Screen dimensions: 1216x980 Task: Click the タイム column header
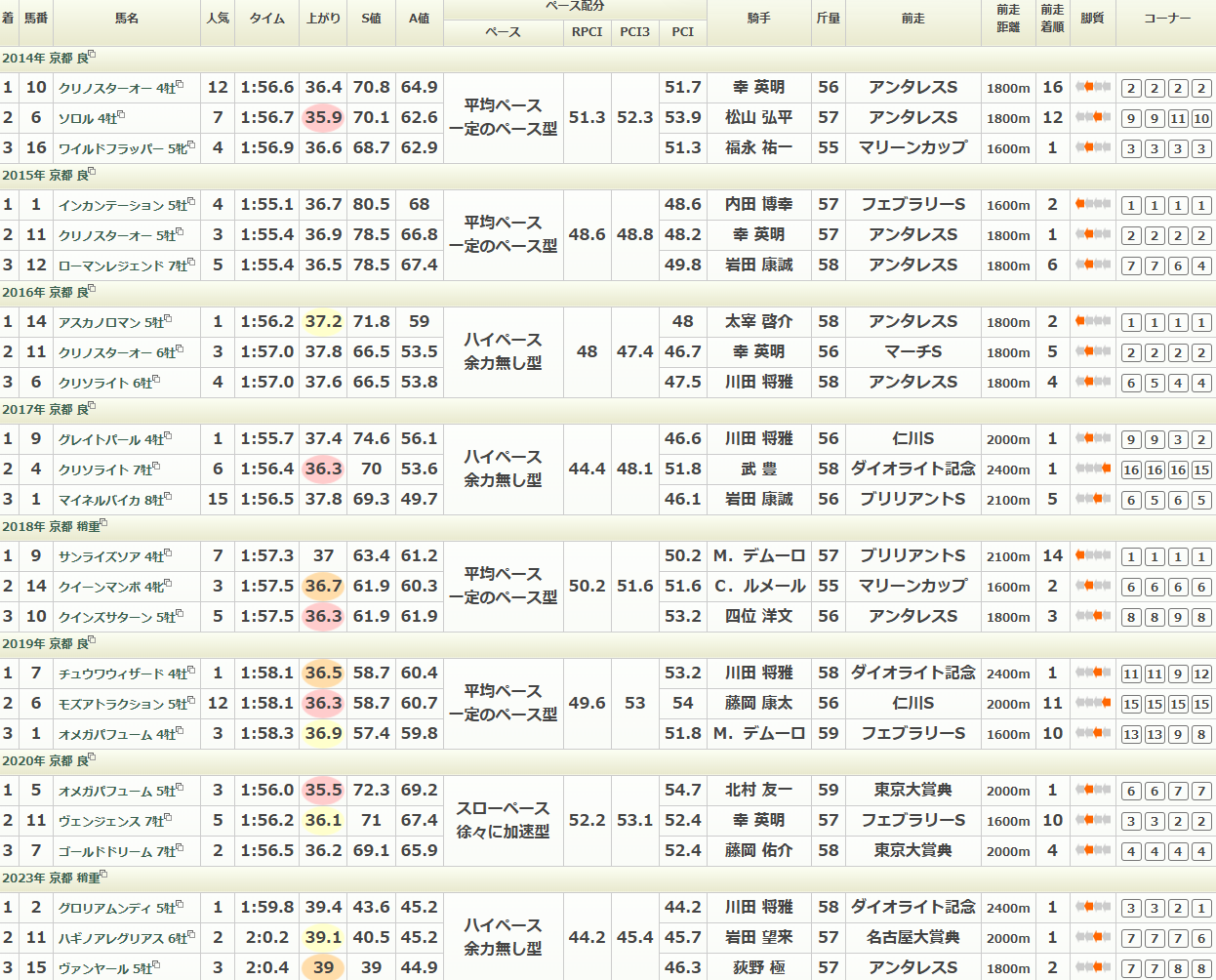(x=267, y=19)
